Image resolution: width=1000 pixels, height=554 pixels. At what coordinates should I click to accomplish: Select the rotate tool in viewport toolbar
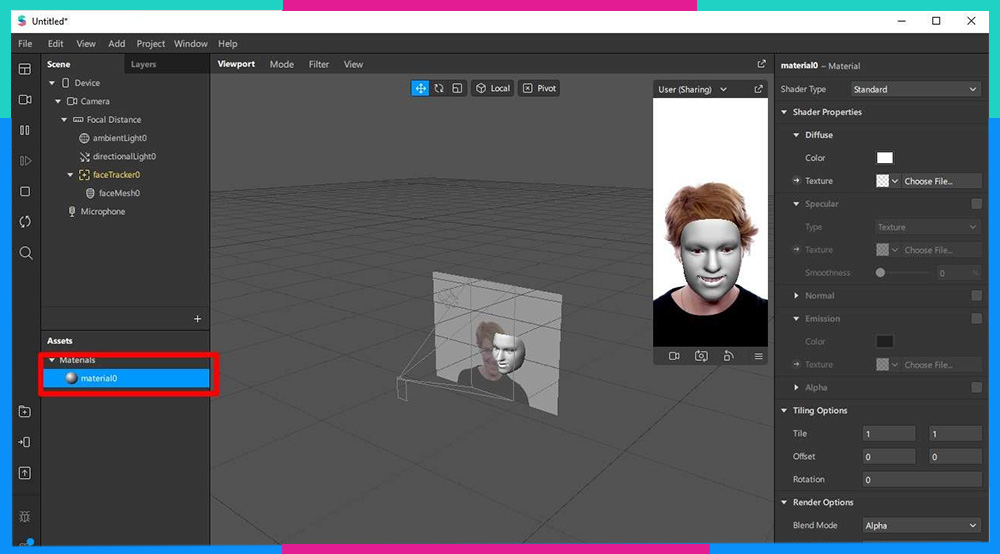[439, 89]
